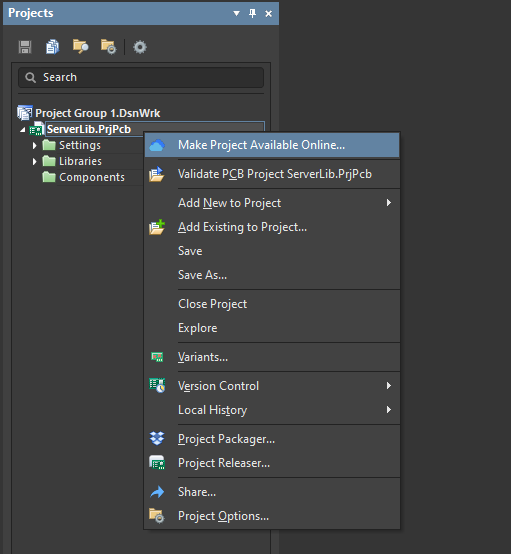
Task: Select the Settings folder row
Action: [80, 145]
